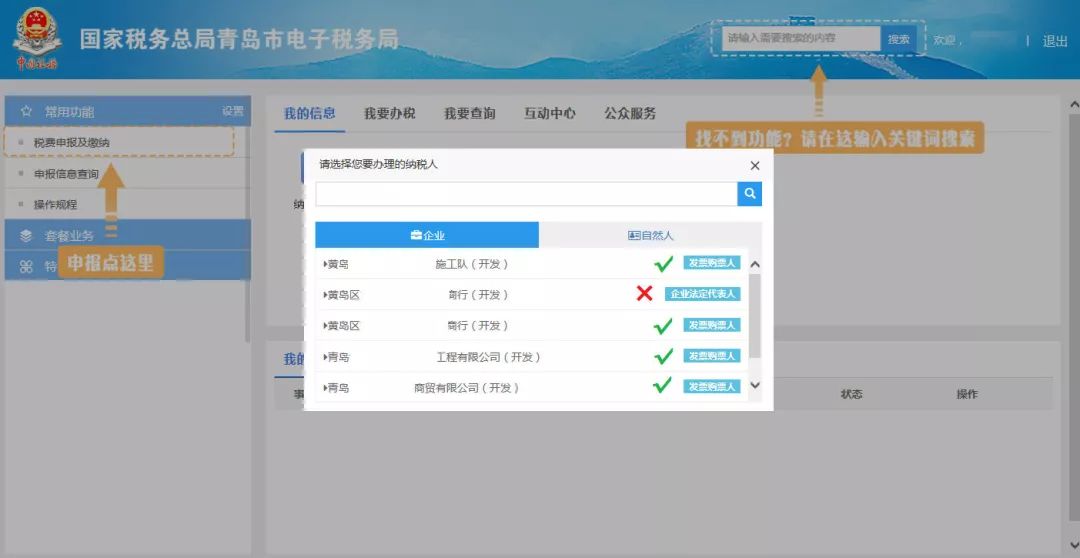Click the 搜索 button in the header

click(x=898, y=39)
